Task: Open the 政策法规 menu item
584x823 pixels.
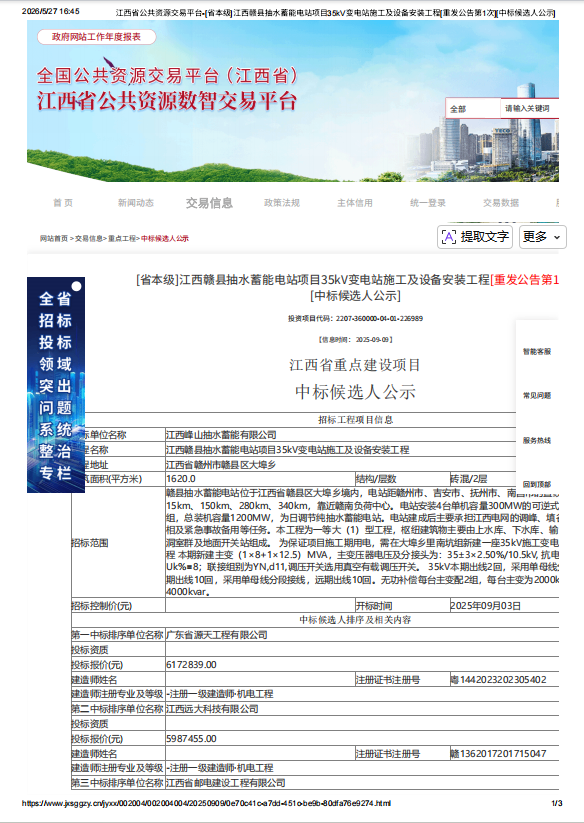Action: click(282, 203)
